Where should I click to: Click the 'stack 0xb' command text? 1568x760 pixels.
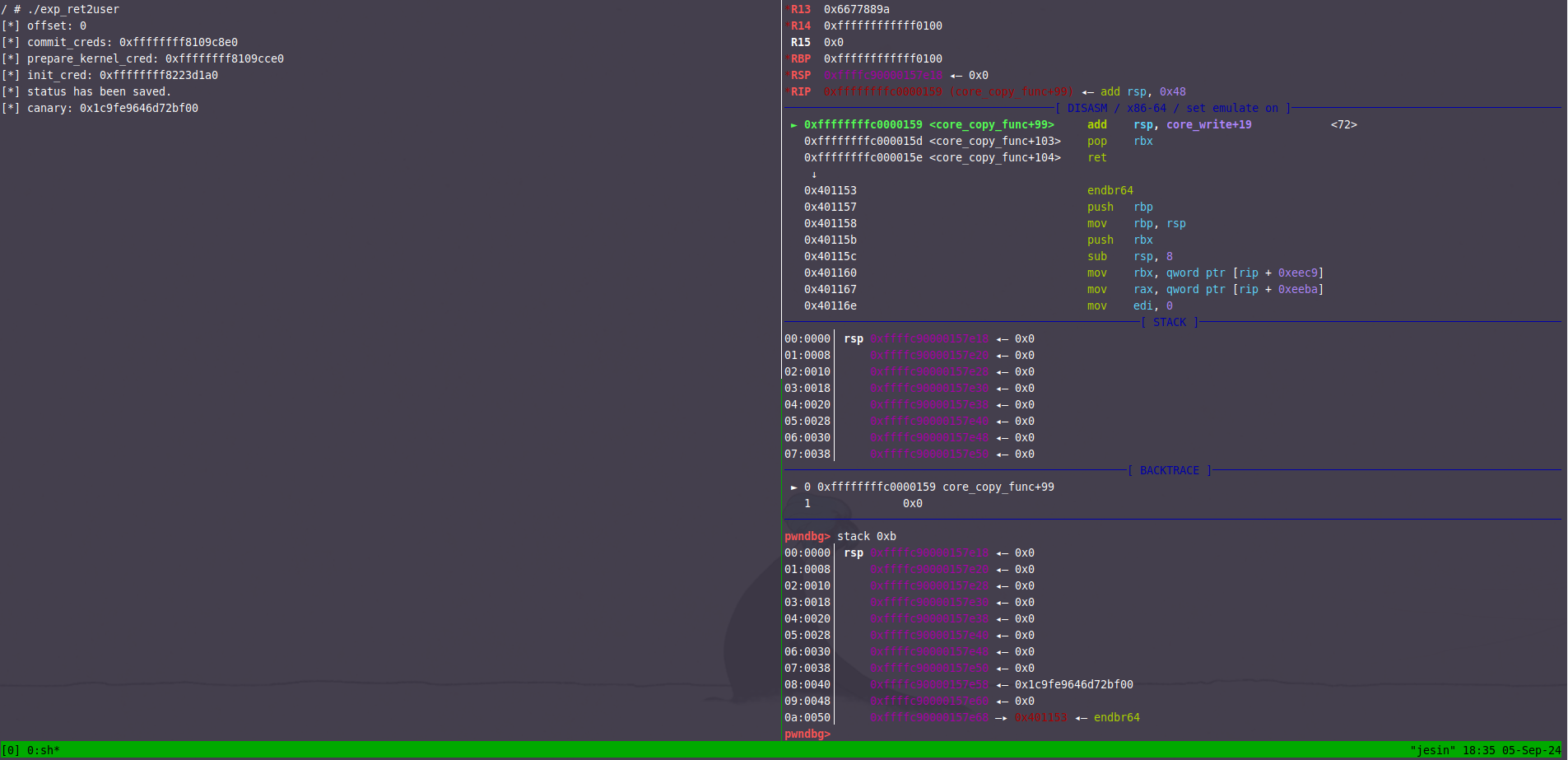coord(866,536)
